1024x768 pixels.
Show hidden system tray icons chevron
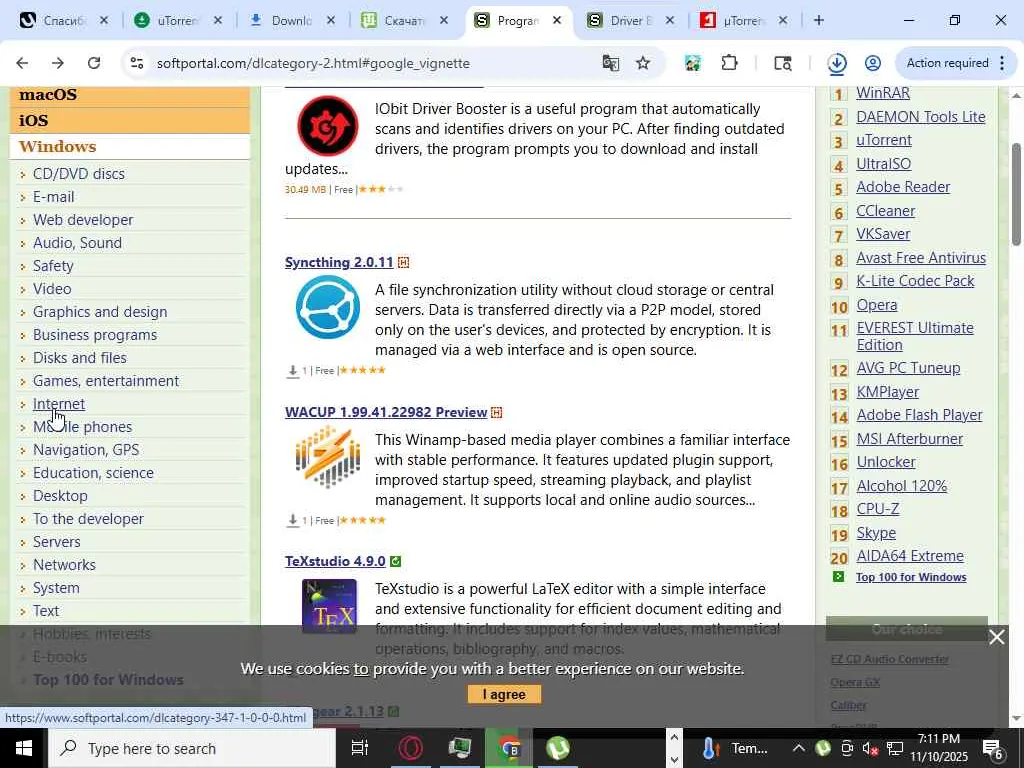click(798, 748)
